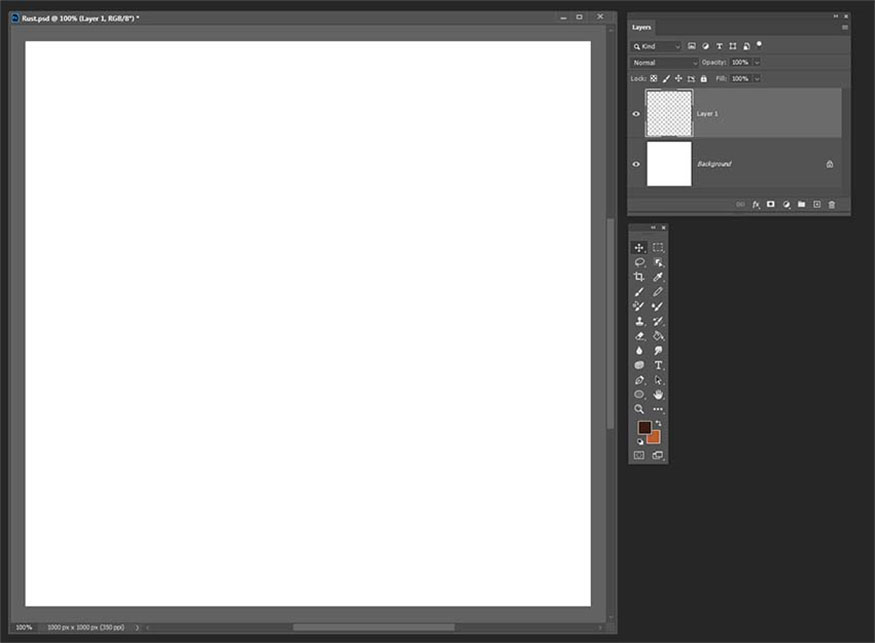Expand the Fill slider arrow
Image resolution: width=875 pixels, height=643 pixels.
757,79
